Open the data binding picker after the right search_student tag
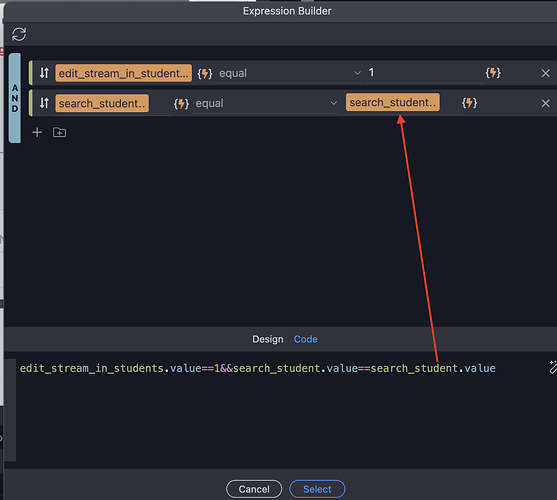Screen dimensions: 557x500 (469, 103)
